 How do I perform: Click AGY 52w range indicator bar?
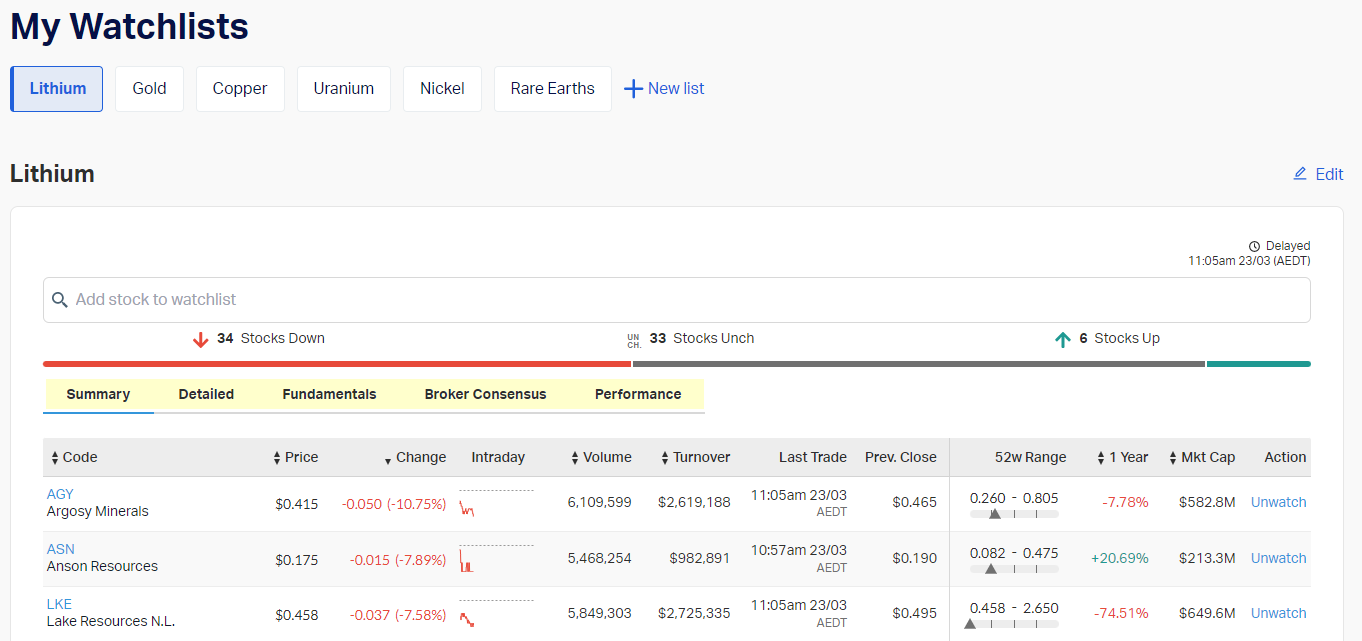[x=1014, y=514]
